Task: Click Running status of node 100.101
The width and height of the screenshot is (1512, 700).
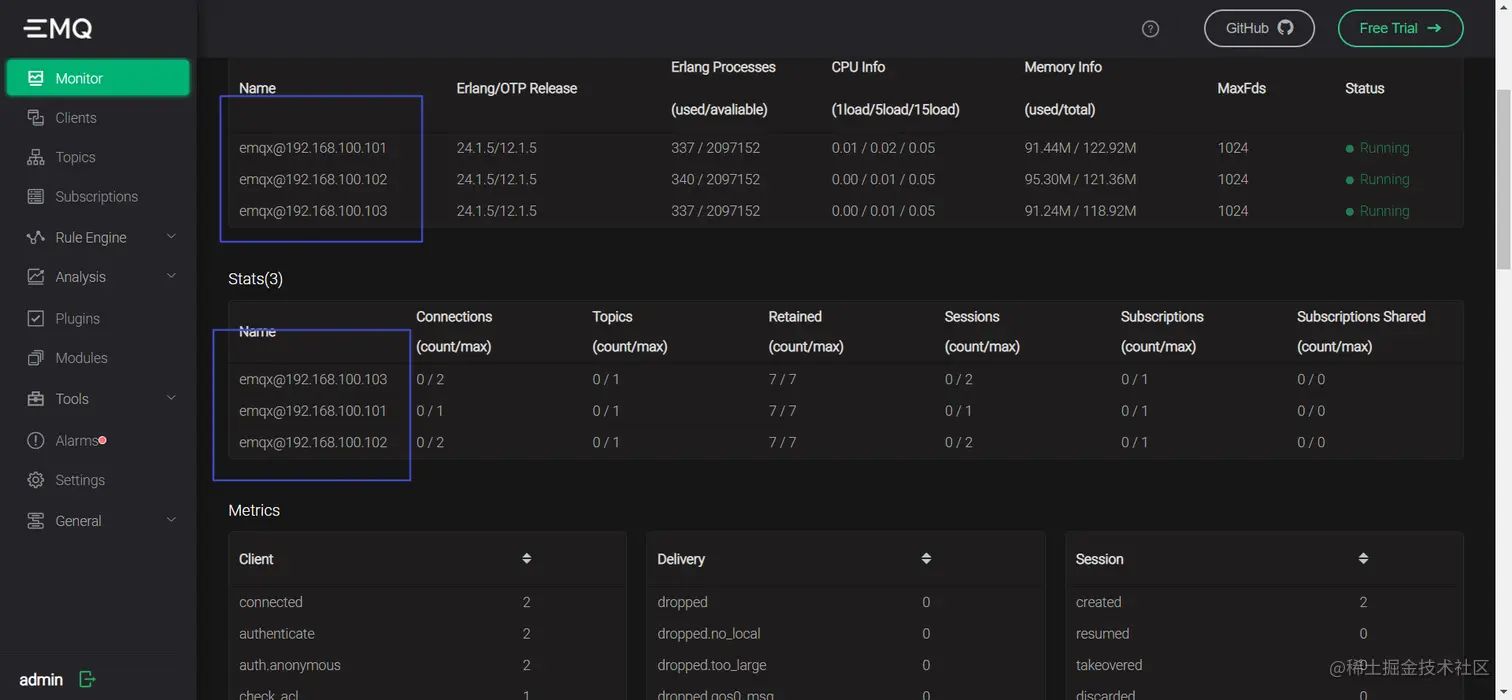Action: (1378, 148)
